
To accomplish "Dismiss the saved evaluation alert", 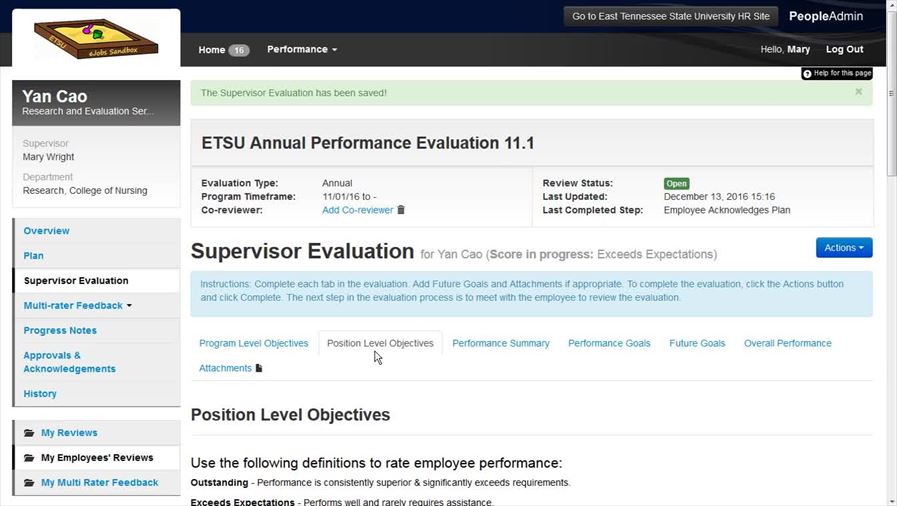I will [x=858, y=92].
